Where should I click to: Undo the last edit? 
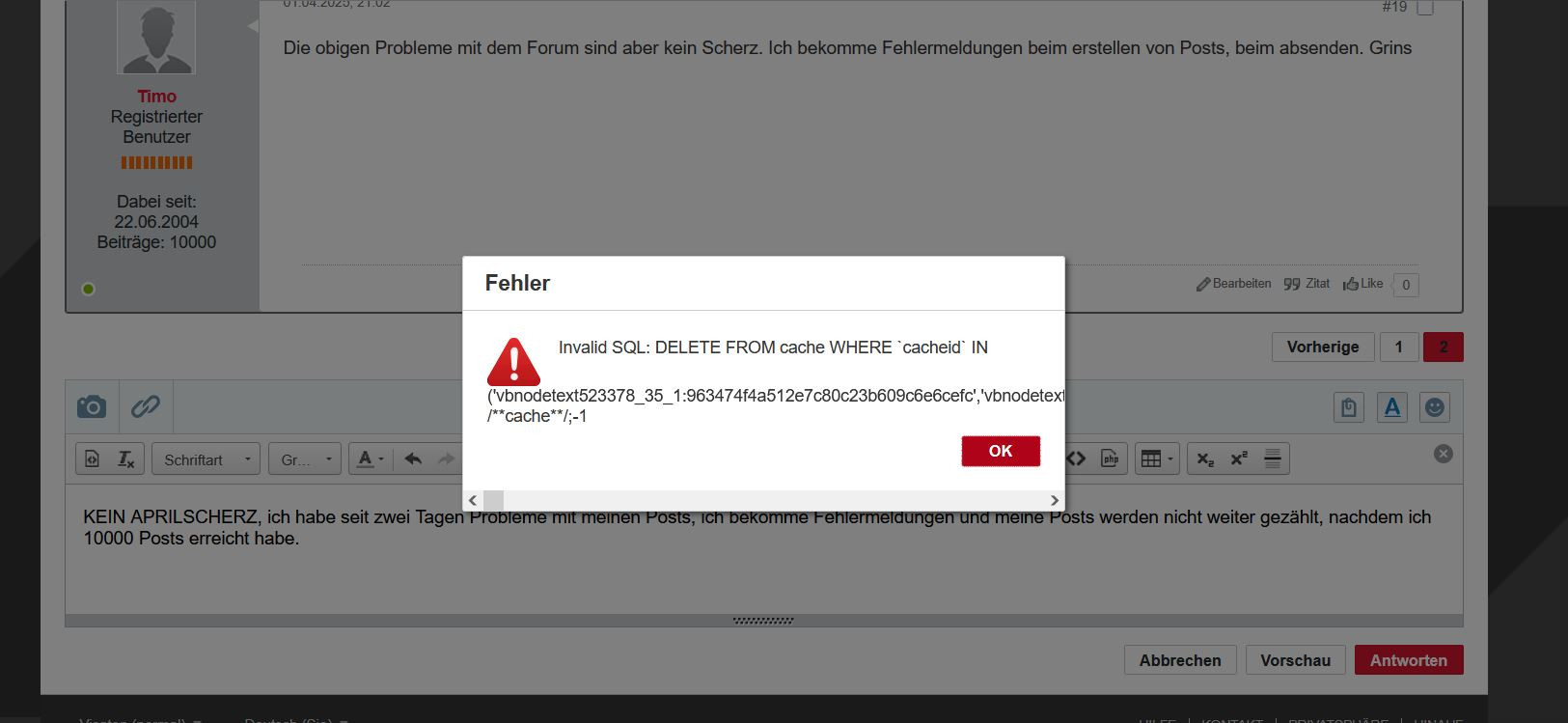pyautogui.click(x=413, y=459)
